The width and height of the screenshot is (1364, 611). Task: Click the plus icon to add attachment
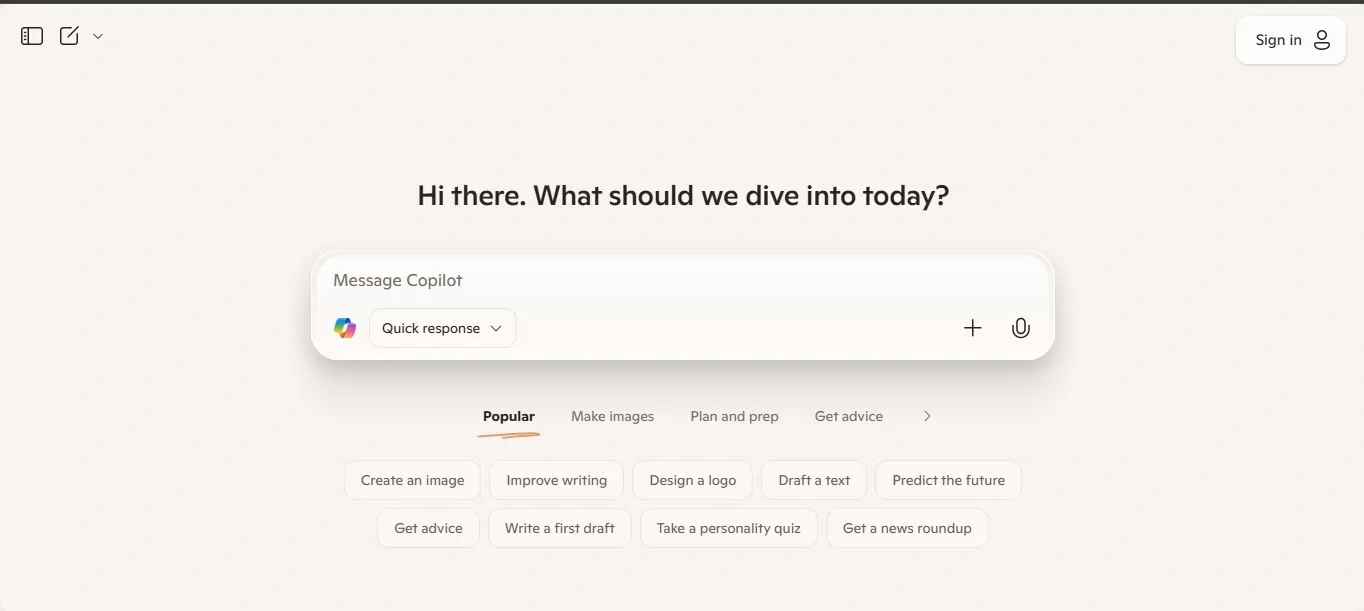pyautogui.click(x=972, y=328)
